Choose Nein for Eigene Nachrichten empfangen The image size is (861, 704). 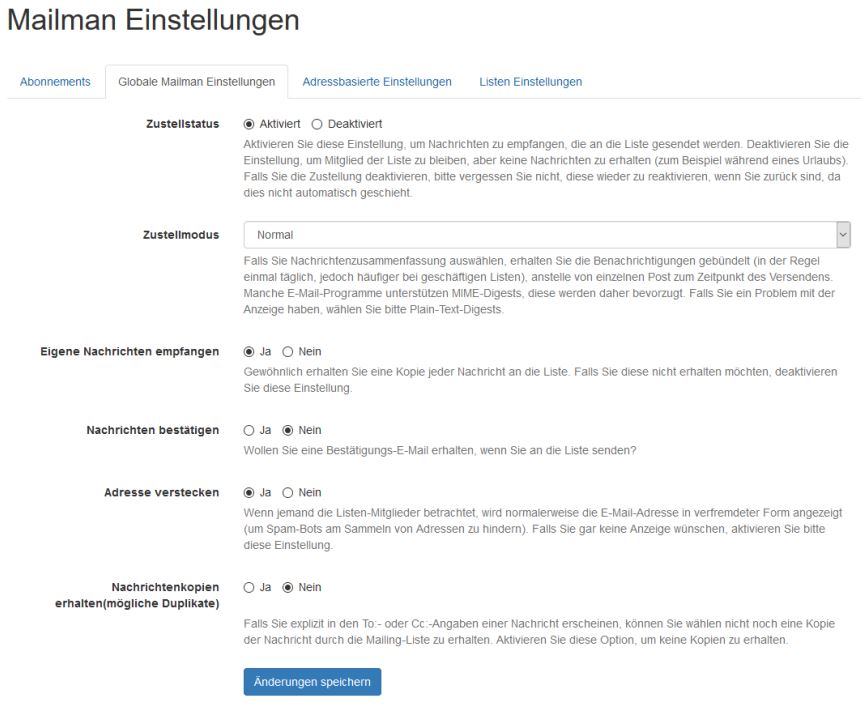click(x=288, y=352)
